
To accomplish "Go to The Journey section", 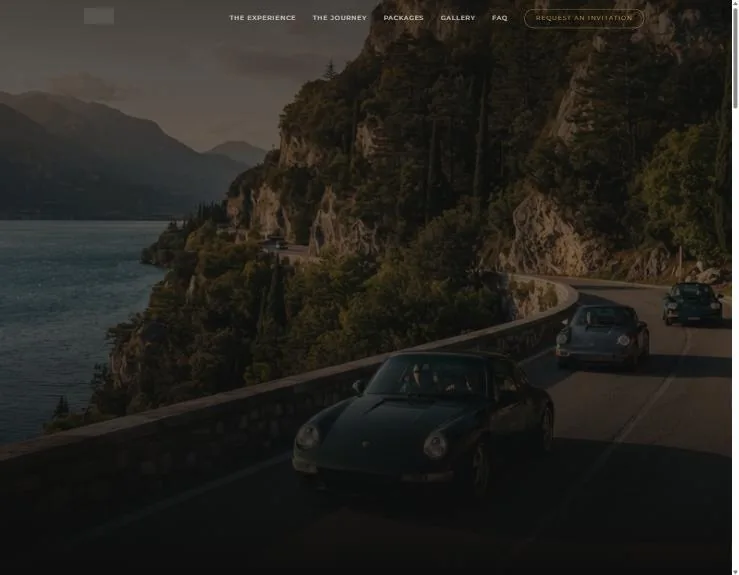I will point(339,18).
